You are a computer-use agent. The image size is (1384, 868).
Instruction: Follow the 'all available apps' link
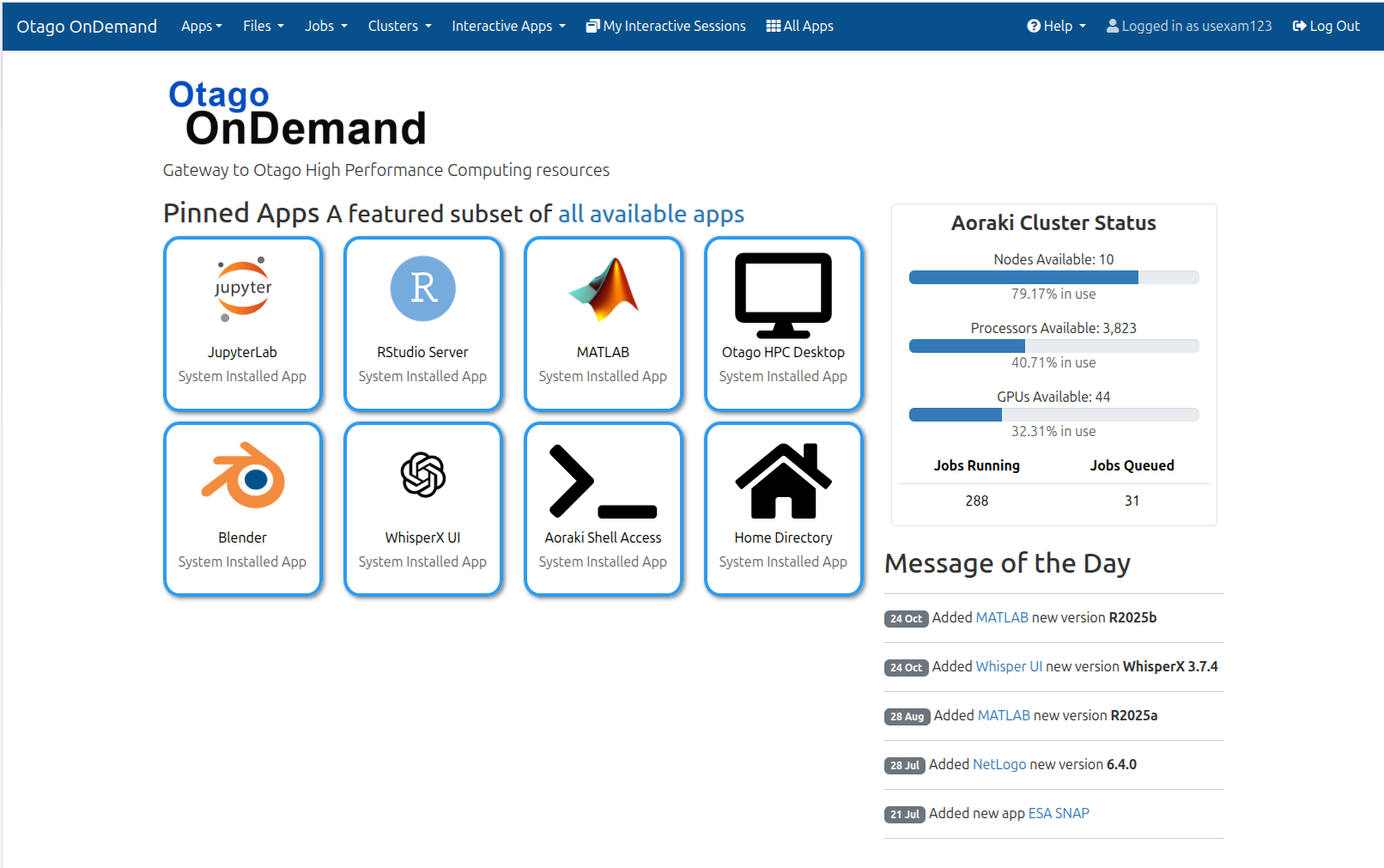[x=652, y=214]
